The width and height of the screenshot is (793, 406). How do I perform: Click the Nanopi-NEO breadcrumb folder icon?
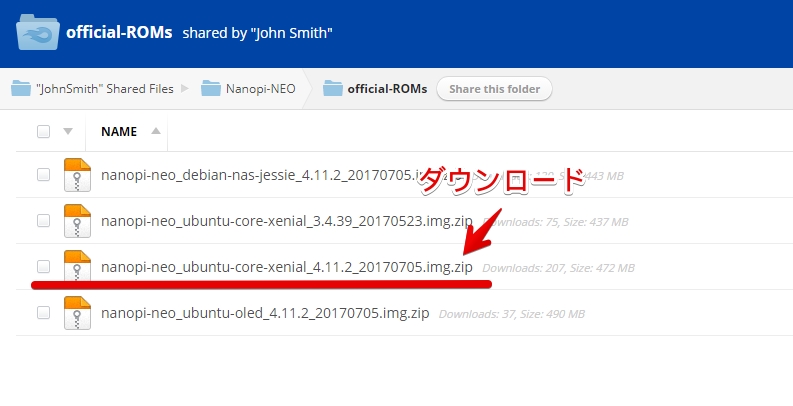click(x=211, y=88)
